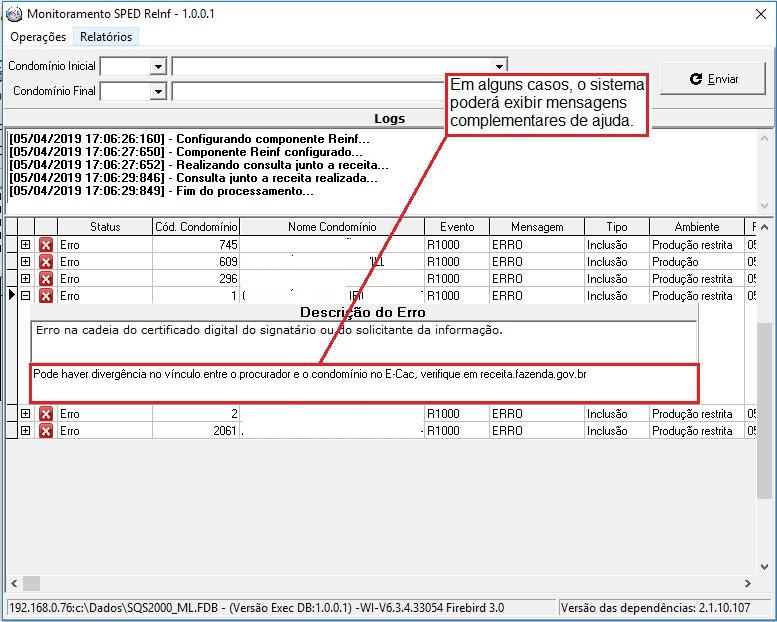Click the Ambiente column header
The height and width of the screenshot is (622, 777).
[x=697, y=227]
